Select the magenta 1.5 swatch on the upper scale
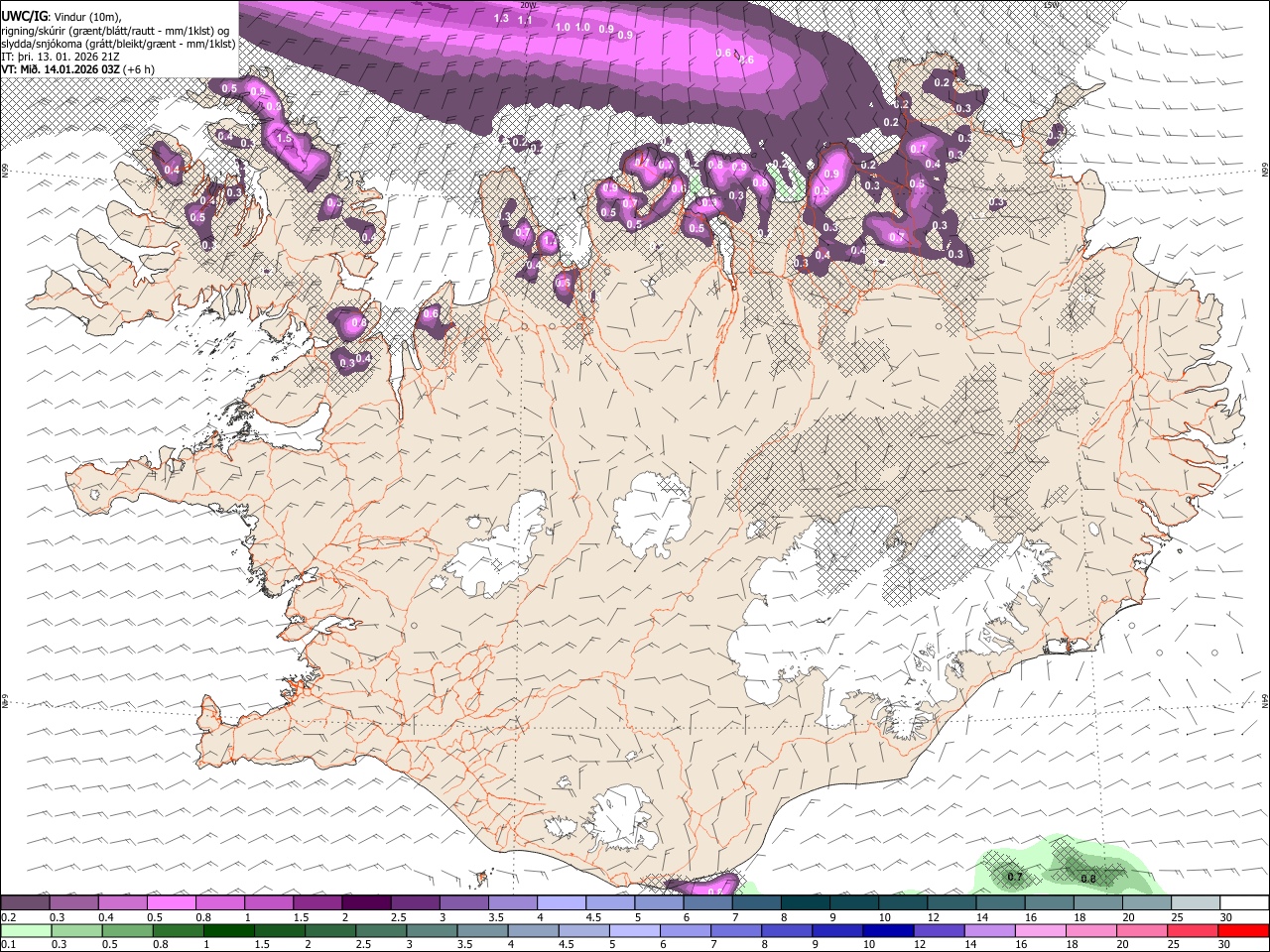Image resolution: width=1270 pixels, height=952 pixels. pos(317,903)
